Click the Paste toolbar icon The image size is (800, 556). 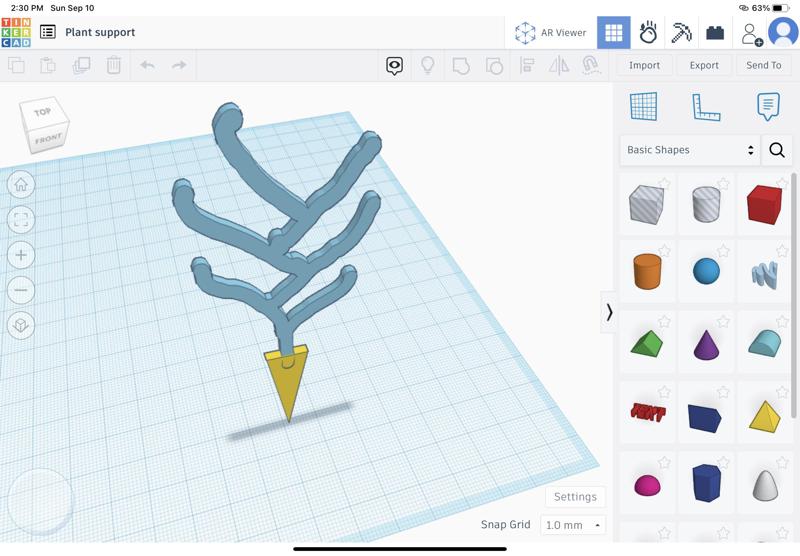click(x=48, y=65)
